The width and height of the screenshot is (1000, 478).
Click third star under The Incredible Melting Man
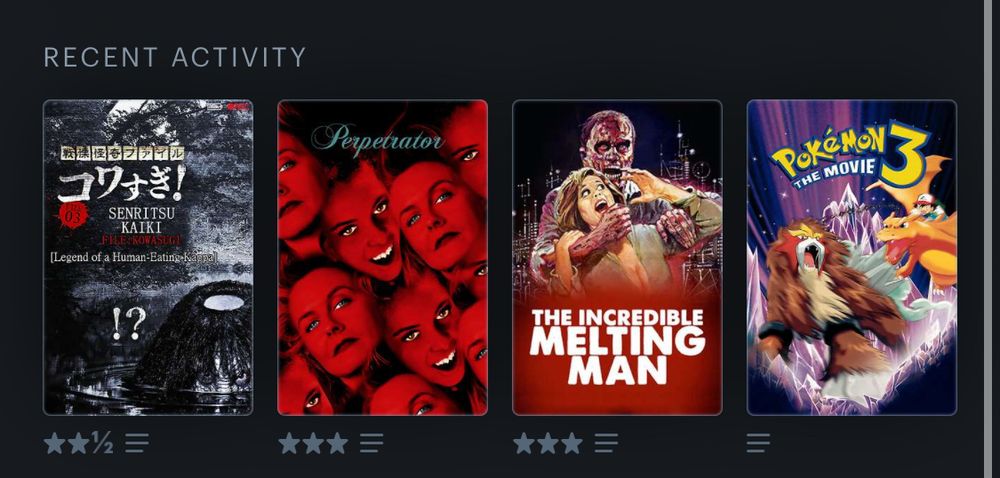pos(571,443)
